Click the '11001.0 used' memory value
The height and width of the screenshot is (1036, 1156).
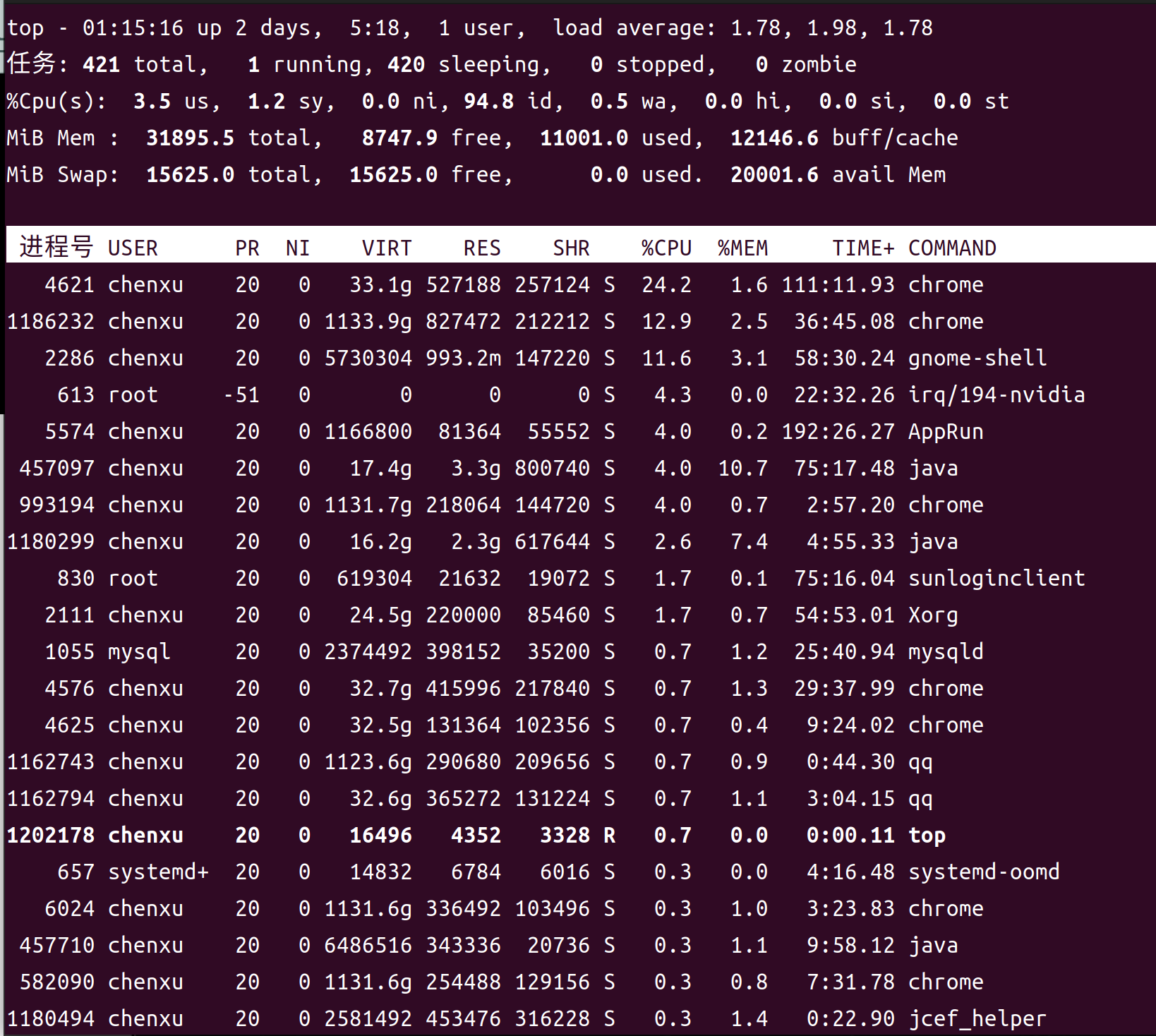(x=615, y=138)
